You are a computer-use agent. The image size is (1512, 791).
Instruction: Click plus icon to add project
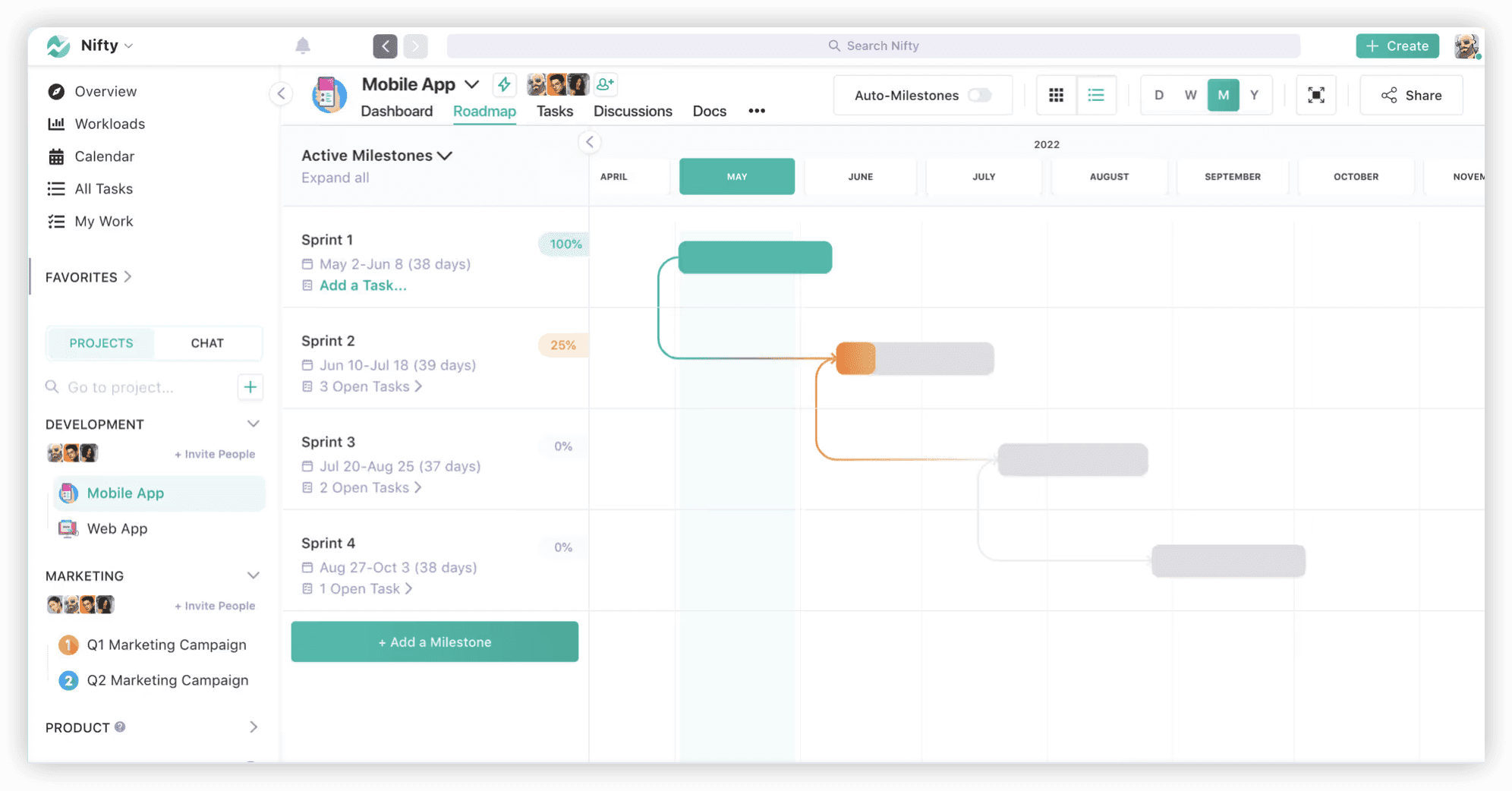(x=250, y=387)
